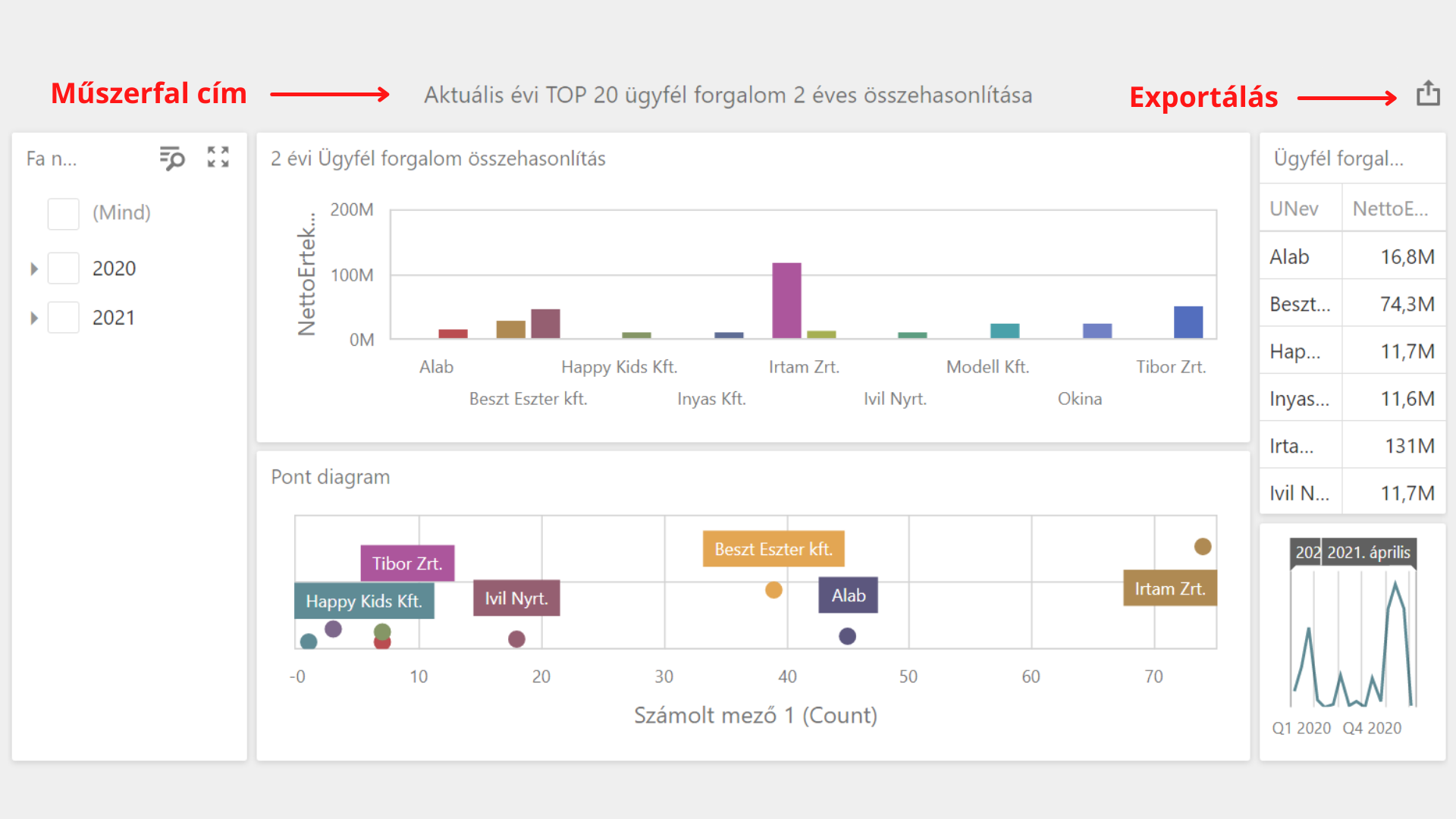This screenshot has height=819, width=1456.
Task: Open the filter search icon
Action: (x=172, y=158)
